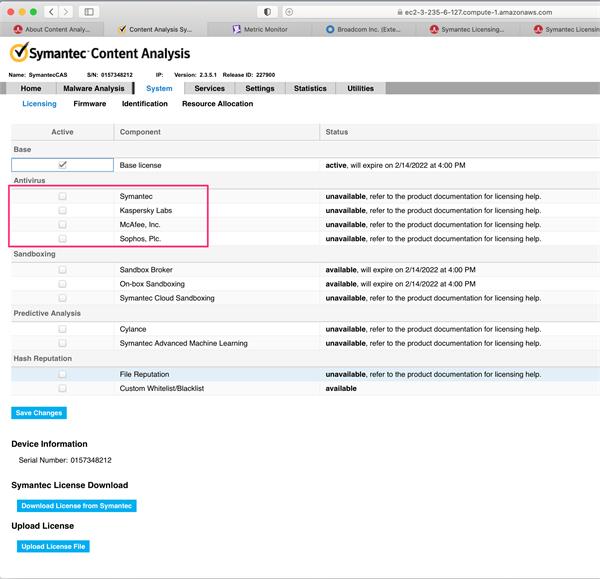Click the Sandboxing group heading
The image size is (600, 579).
[x=34, y=254]
